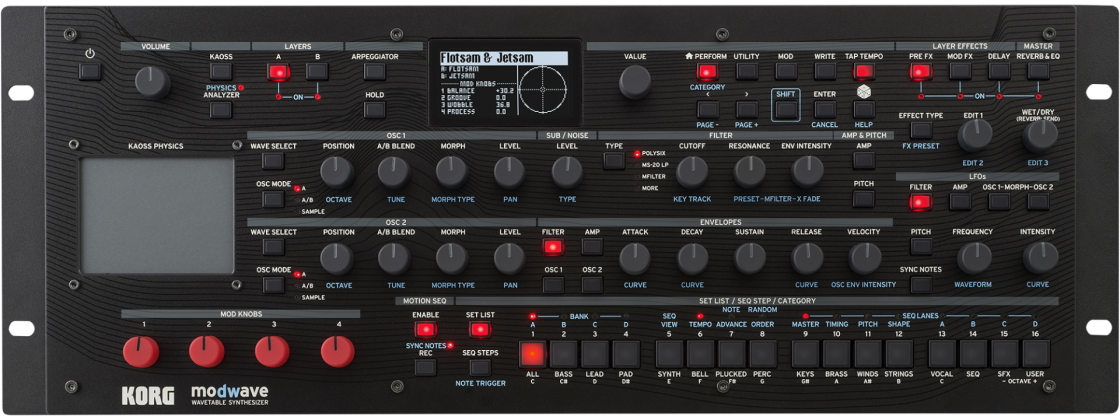Click step button 2 BASS

pyautogui.click(x=564, y=354)
